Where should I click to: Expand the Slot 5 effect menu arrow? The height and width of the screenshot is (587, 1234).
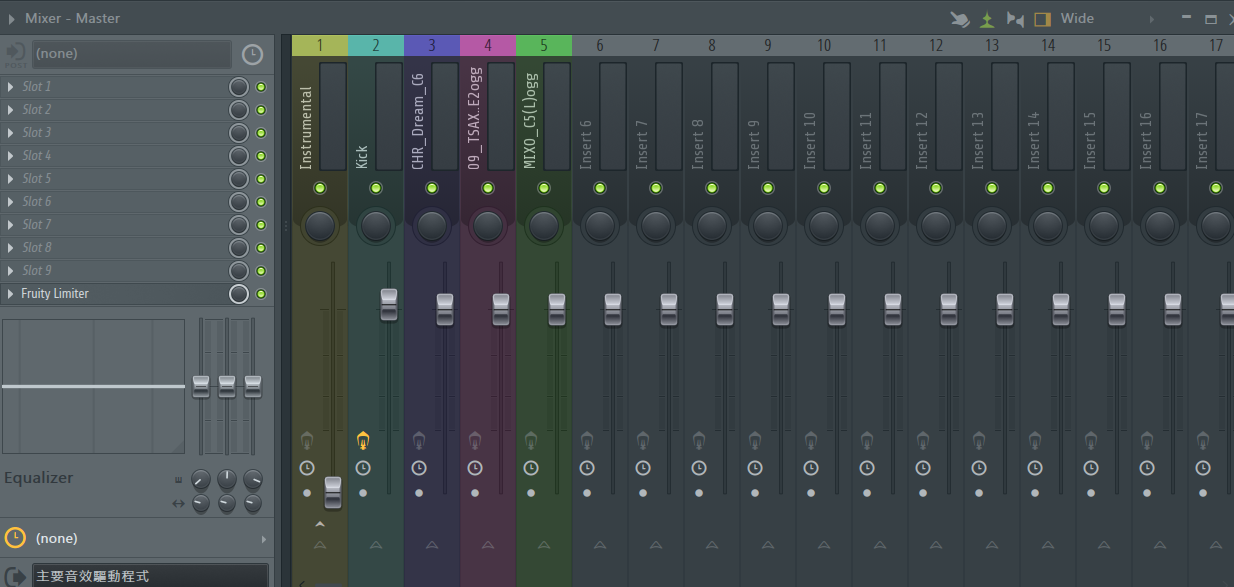(11, 179)
